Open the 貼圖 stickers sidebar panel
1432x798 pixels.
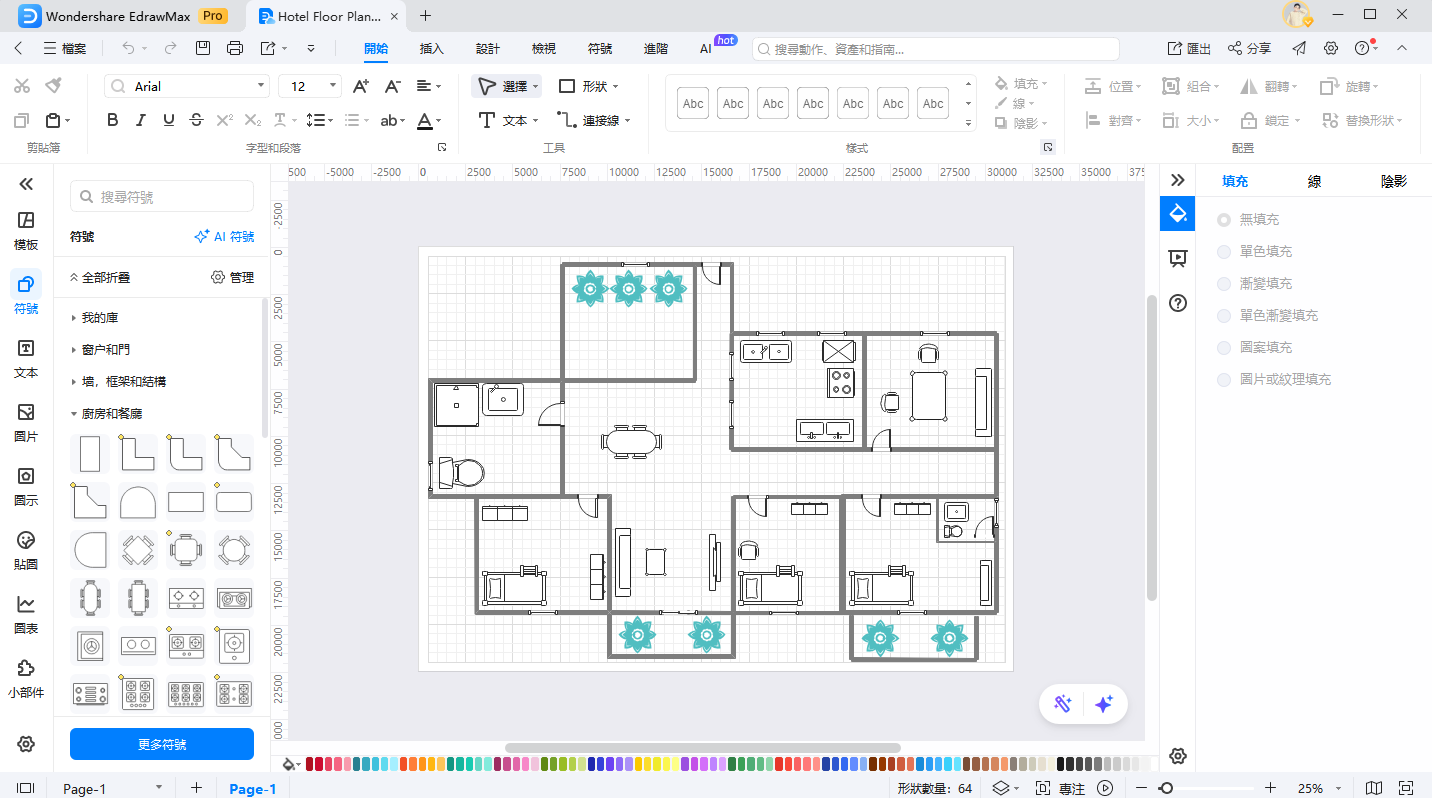point(26,550)
